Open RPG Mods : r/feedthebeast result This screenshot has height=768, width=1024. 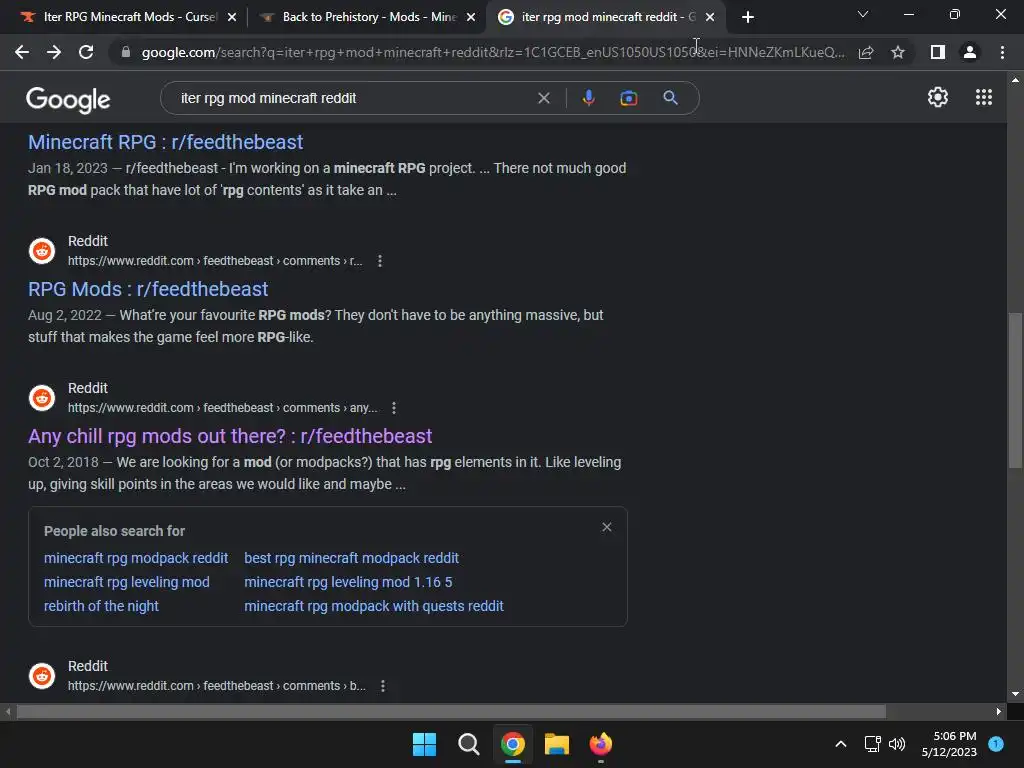(x=148, y=289)
